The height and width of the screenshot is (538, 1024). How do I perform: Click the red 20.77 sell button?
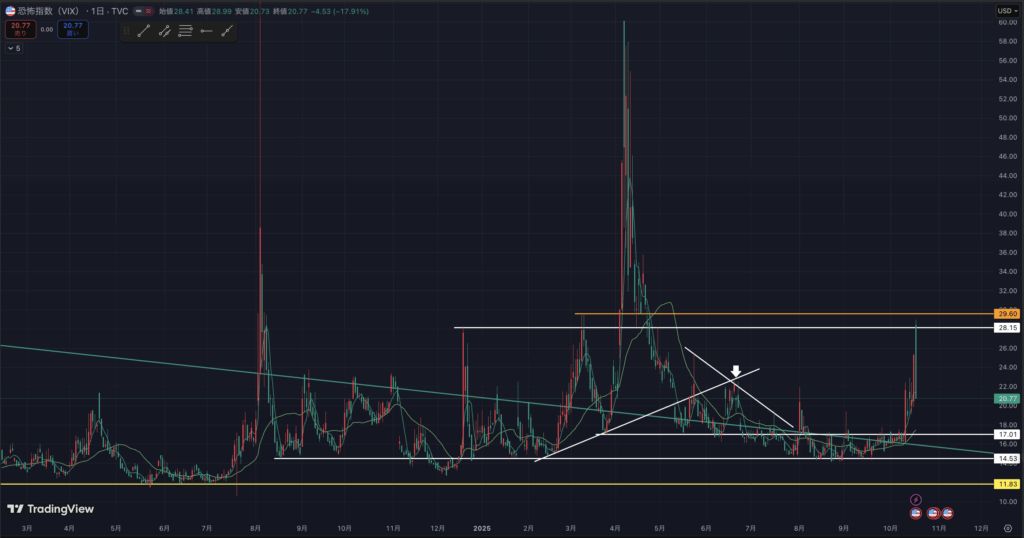[x=19, y=30]
